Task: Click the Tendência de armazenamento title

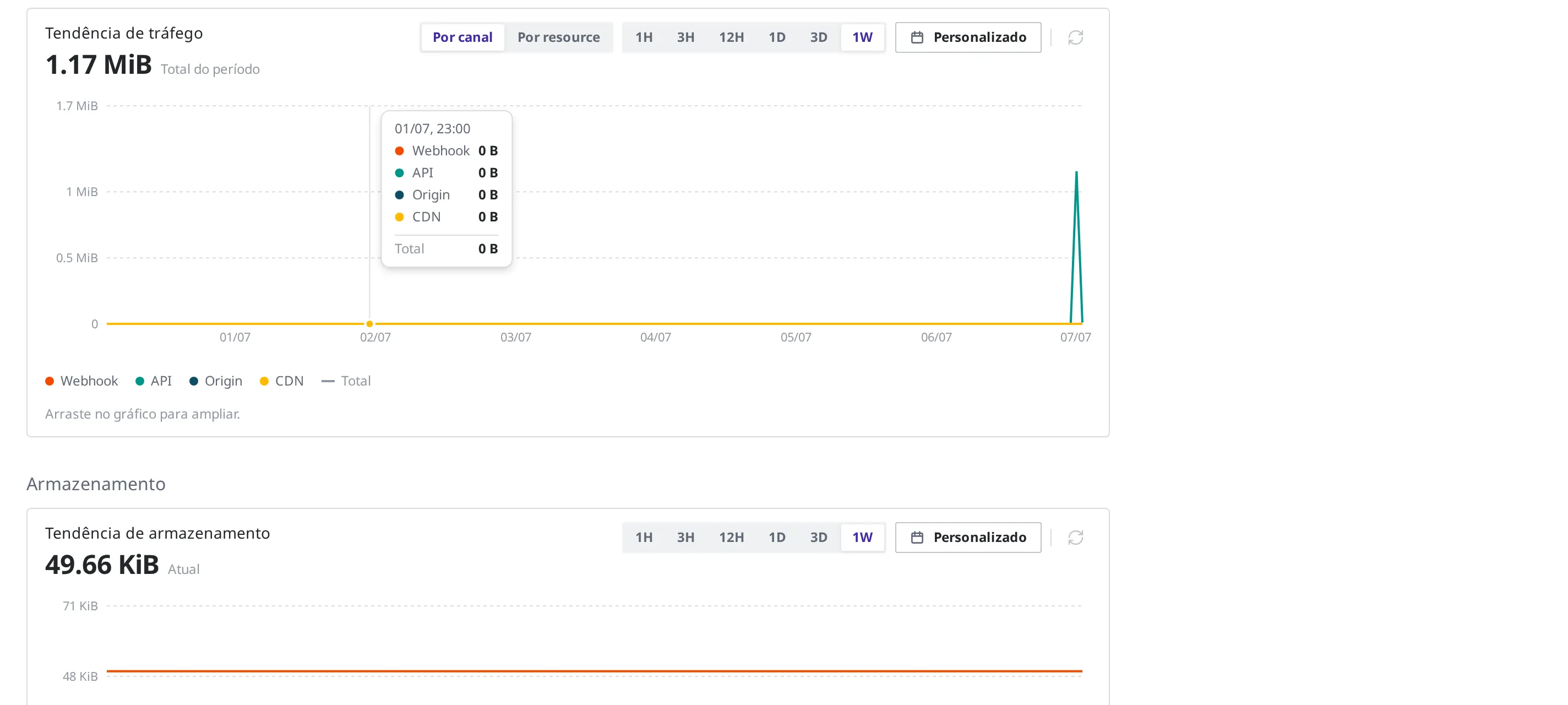Action: pos(157,533)
